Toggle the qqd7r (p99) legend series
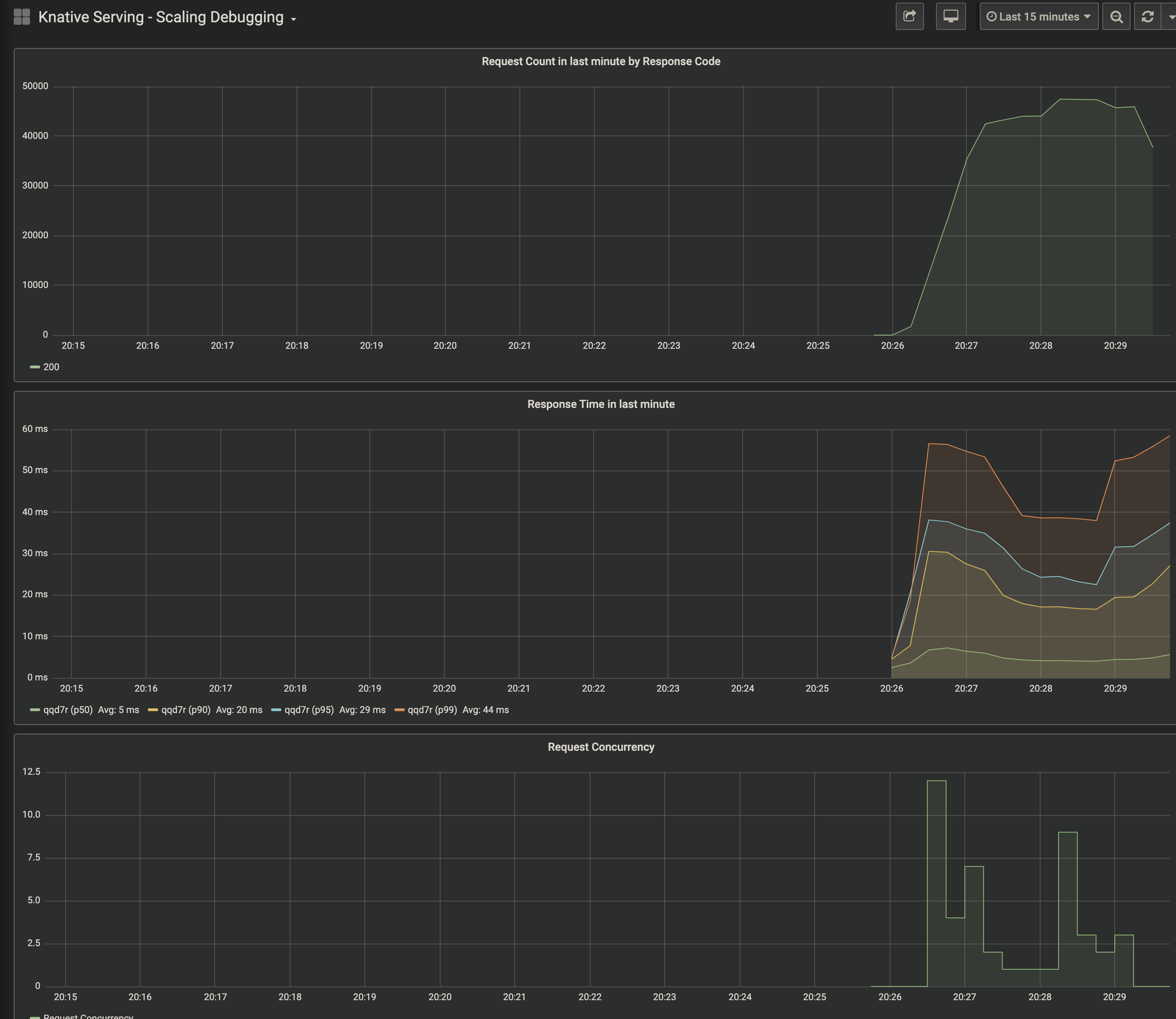The width and height of the screenshot is (1176, 1019). 432,710
